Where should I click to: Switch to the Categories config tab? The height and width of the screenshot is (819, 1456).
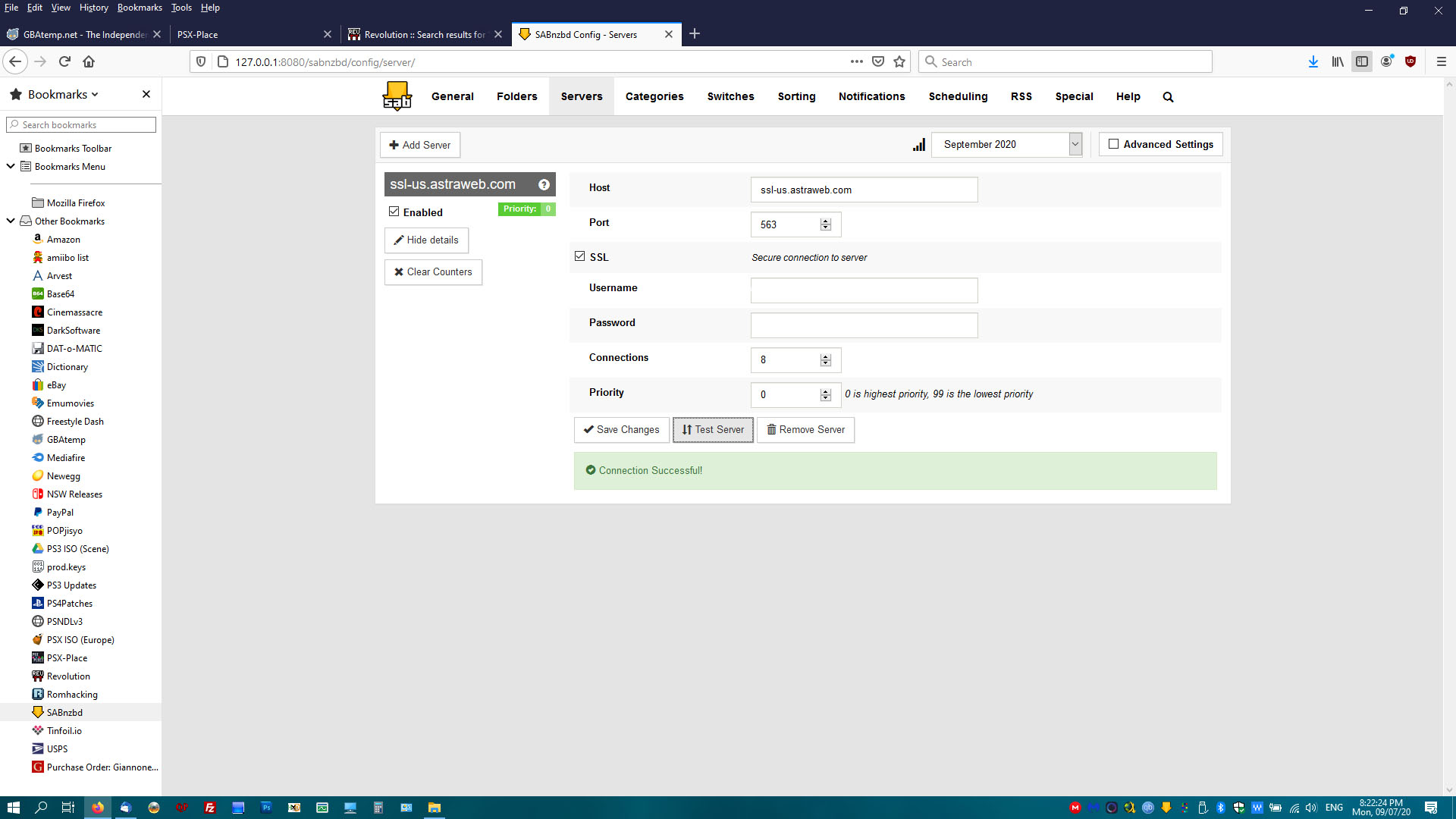(654, 96)
